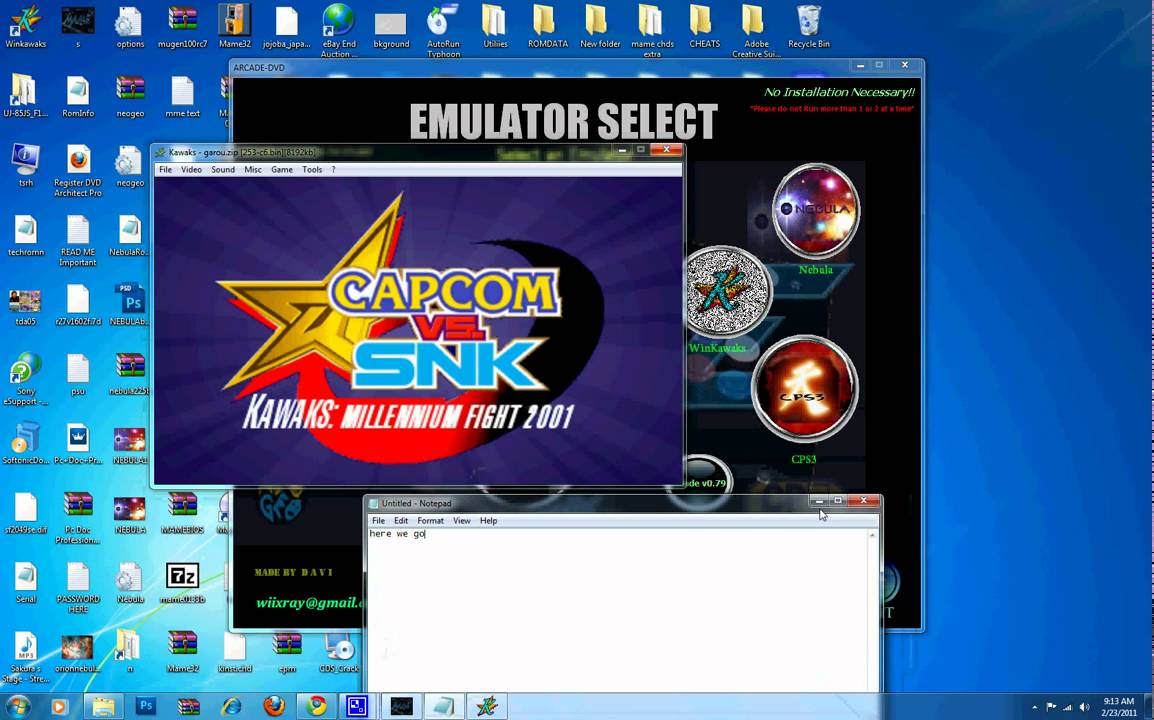
Task: Open Photoshop from the taskbar
Action: pyautogui.click(x=146, y=706)
